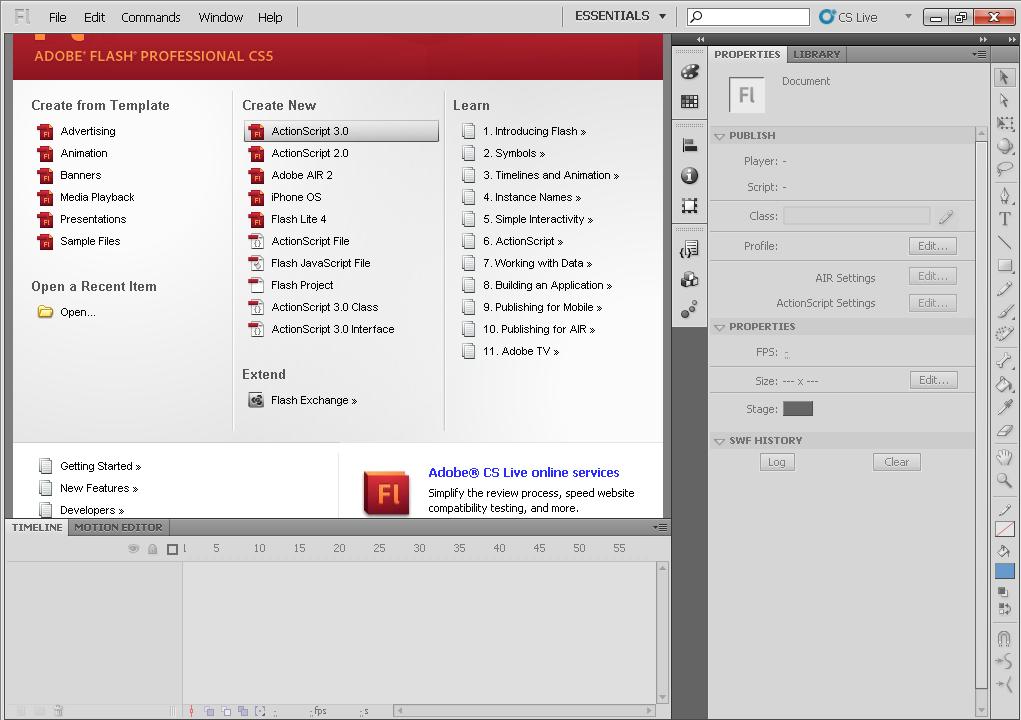Select the Selection (arrow) tool

click(1005, 77)
